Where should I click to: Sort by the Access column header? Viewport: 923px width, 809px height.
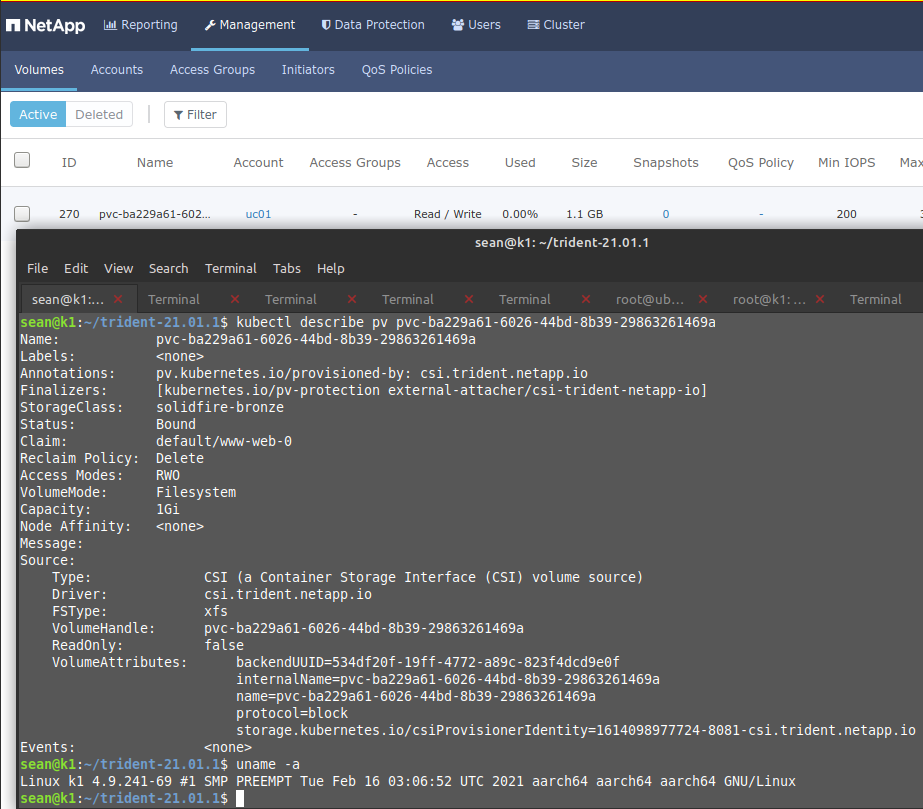tap(447, 163)
